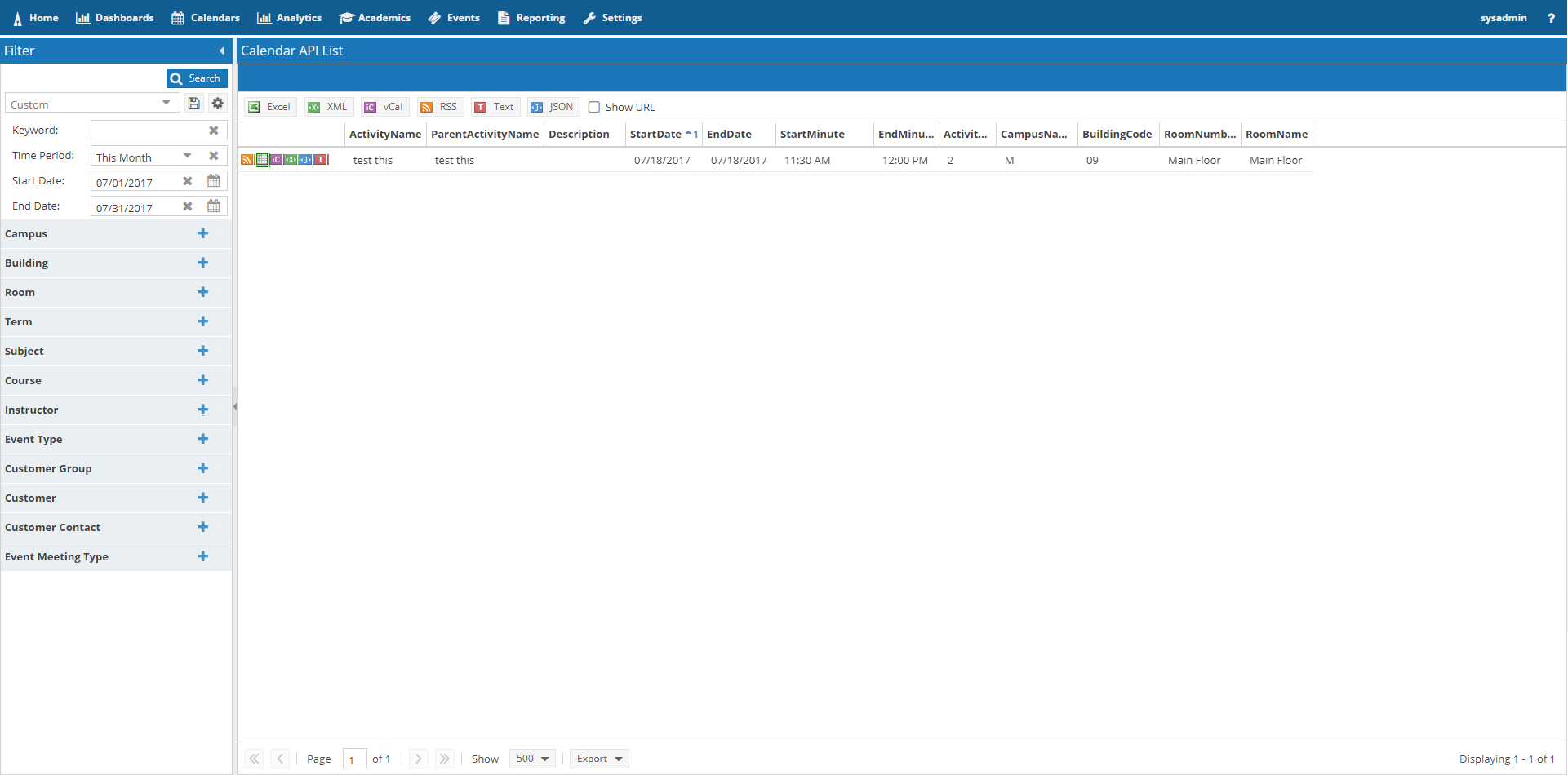This screenshot has height=775, width=1568.
Task: Open the Analytics menu
Action: tap(289, 18)
